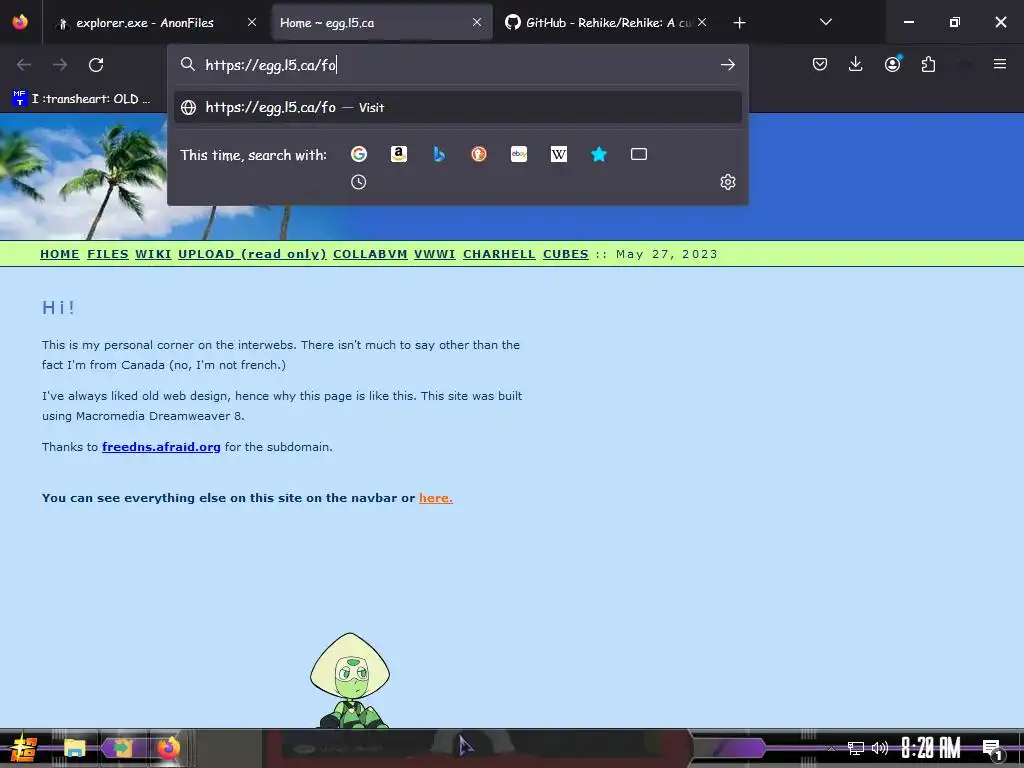The image size is (1024, 768).
Task: Search with DuckDuckGo engine icon
Action: click(x=479, y=154)
